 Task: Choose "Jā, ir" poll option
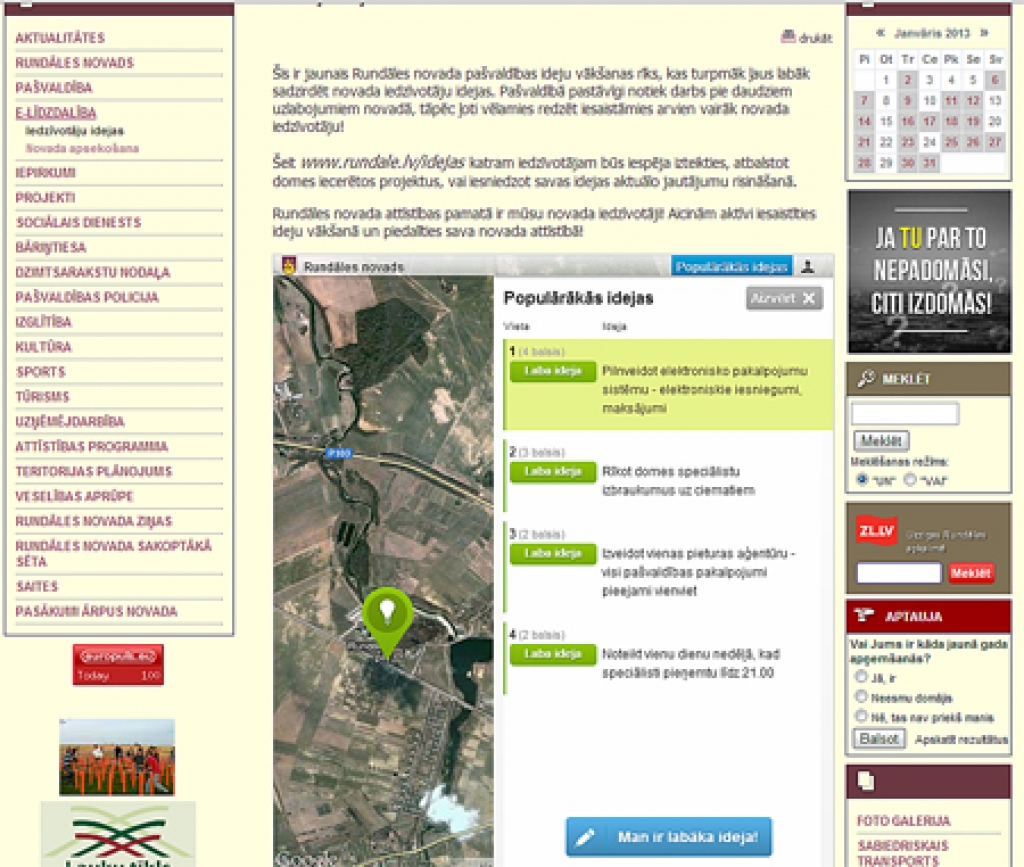(x=860, y=676)
